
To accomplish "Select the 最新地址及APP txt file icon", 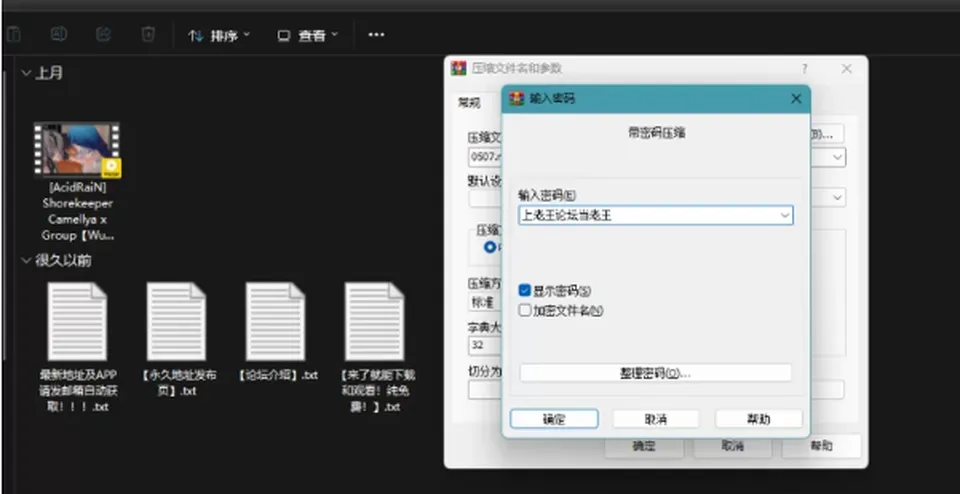I will click(x=77, y=321).
